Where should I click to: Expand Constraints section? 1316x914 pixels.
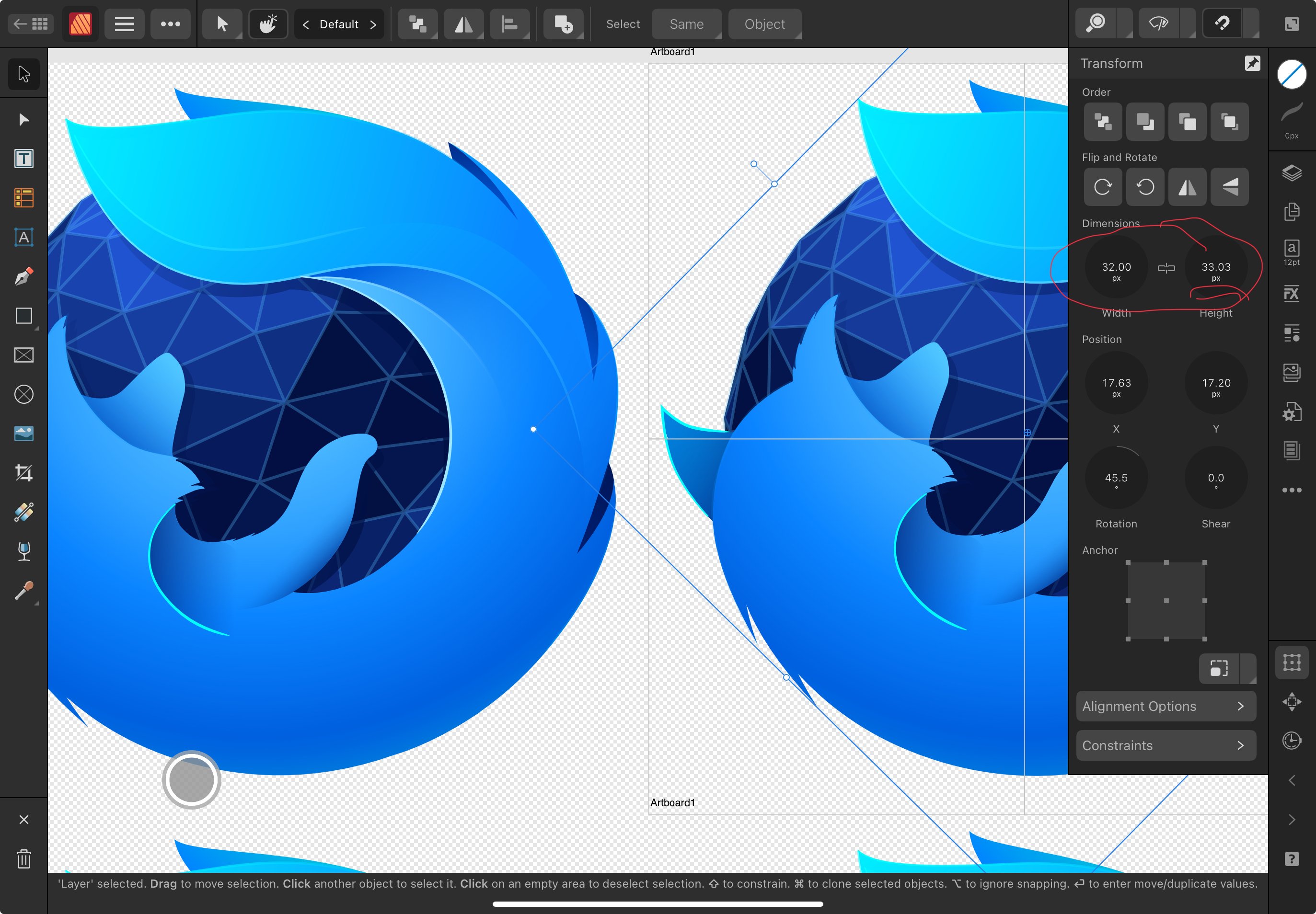[1166, 745]
